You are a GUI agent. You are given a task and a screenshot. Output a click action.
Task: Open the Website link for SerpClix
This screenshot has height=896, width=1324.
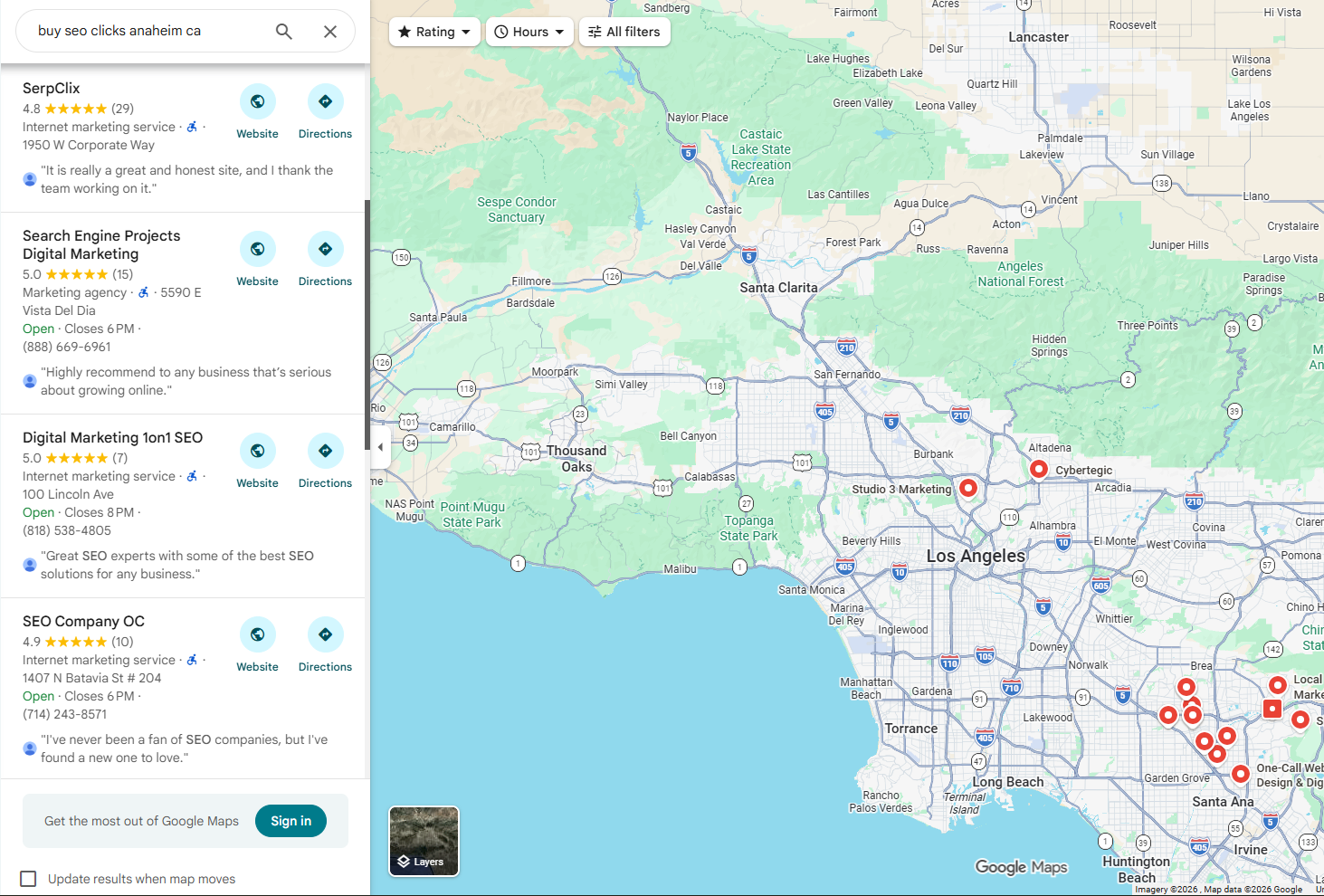257,102
